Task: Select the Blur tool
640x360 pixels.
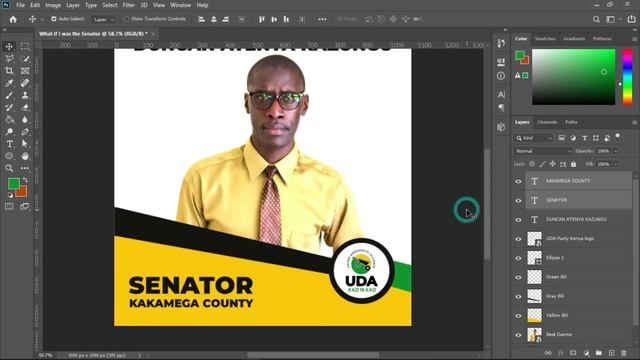Action: (25, 120)
